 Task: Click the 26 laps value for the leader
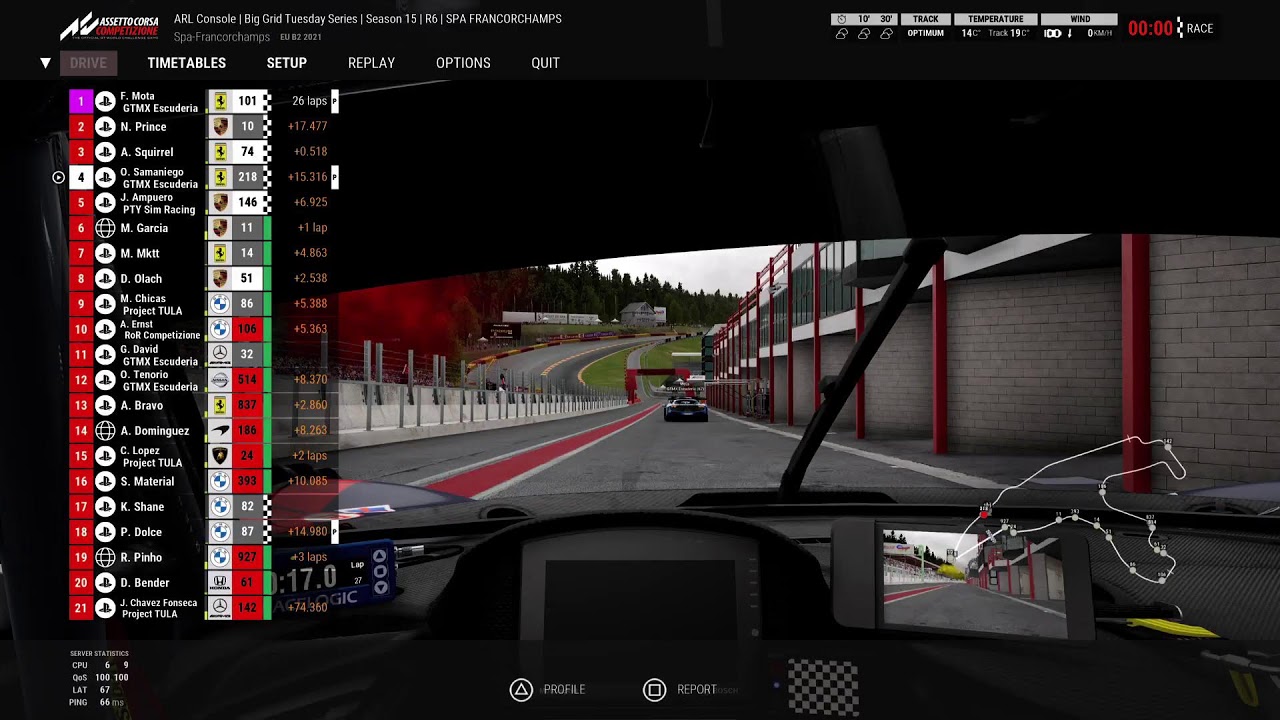(309, 102)
